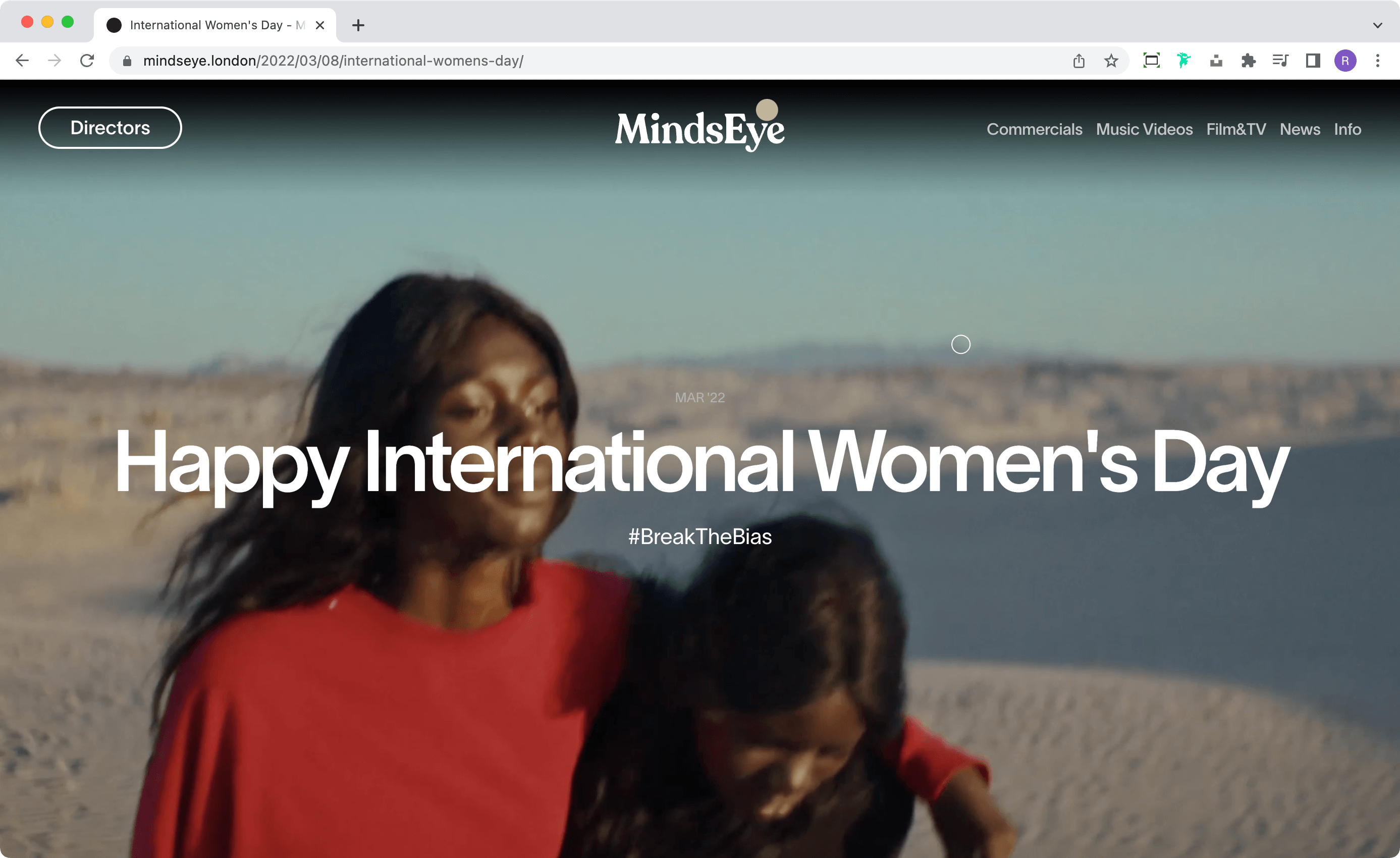Click the browser back arrow
The image size is (1400, 858).
[x=22, y=61]
